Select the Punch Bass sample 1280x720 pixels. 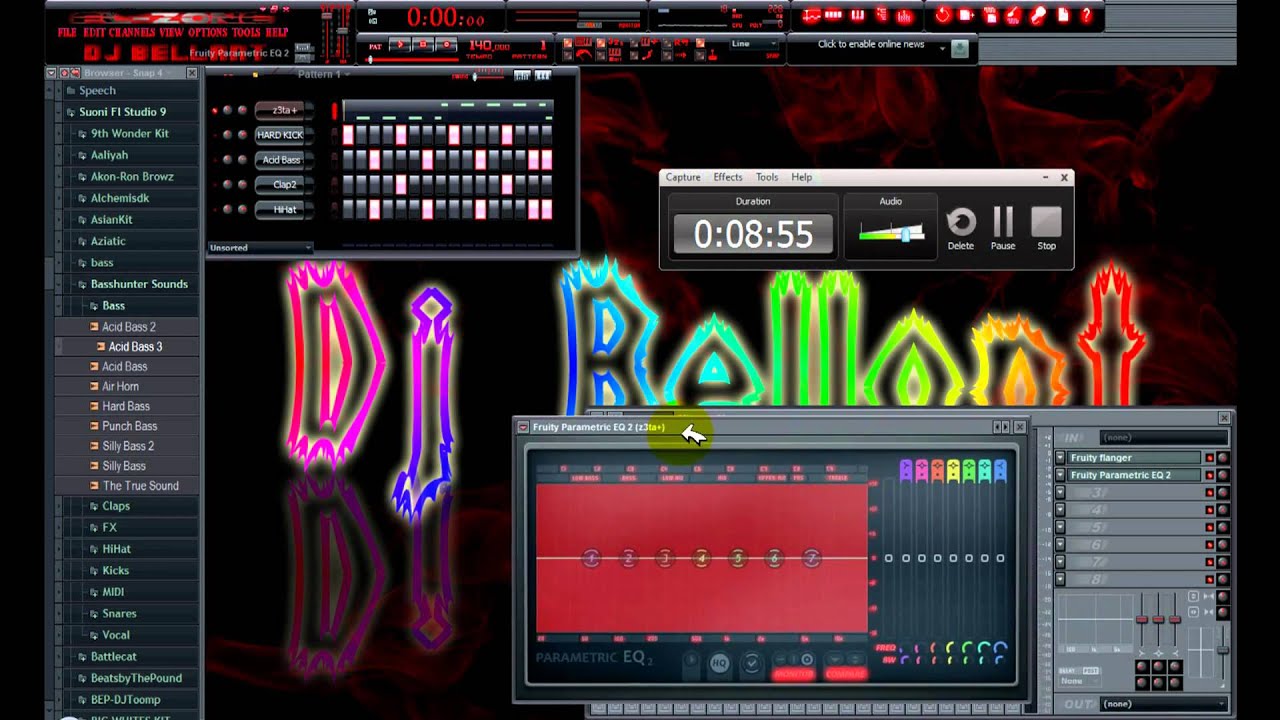(129, 426)
